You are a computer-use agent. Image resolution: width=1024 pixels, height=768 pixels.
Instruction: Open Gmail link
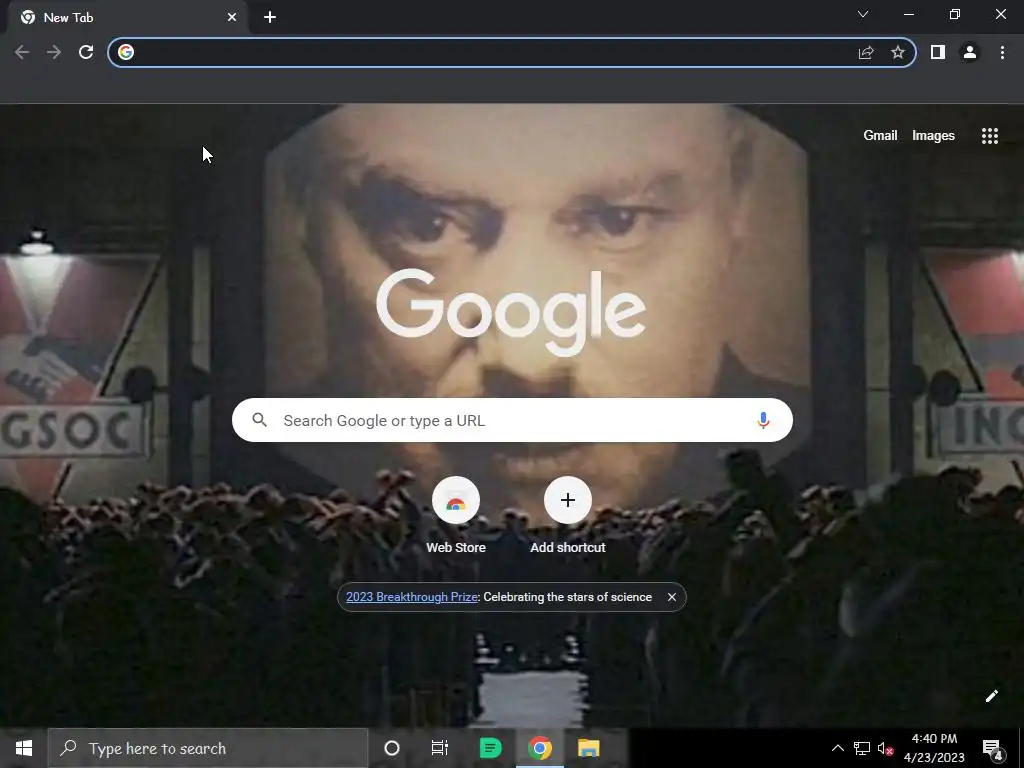click(x=880, y=136)
